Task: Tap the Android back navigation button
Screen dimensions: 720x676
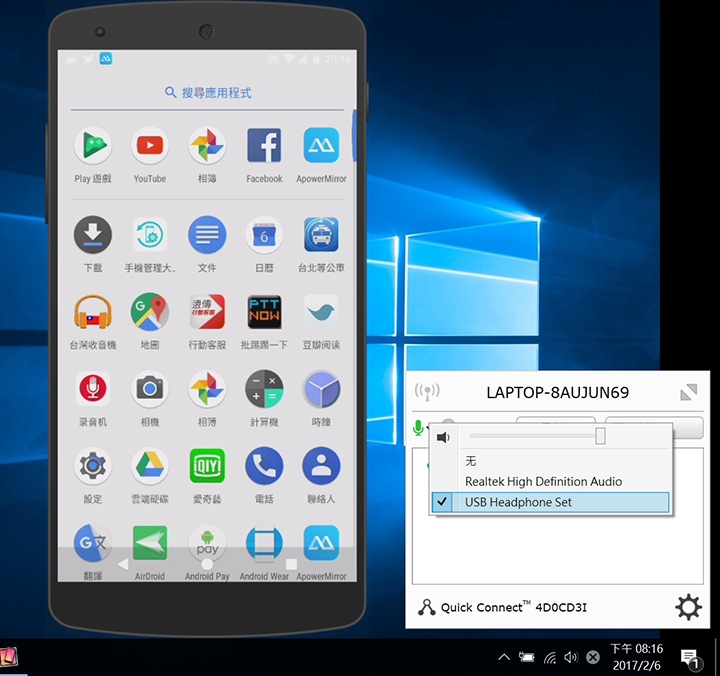Action: point(123,564)
